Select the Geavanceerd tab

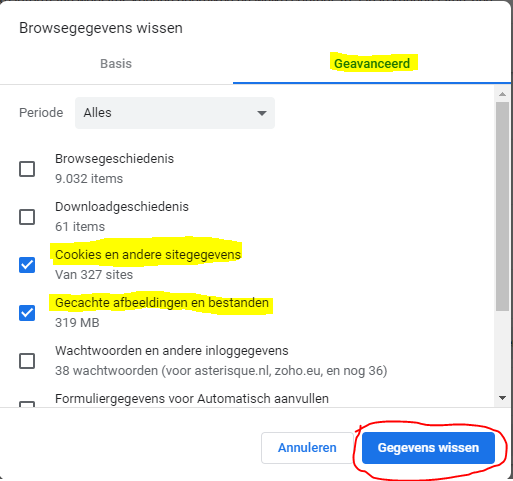click(372, 64)
